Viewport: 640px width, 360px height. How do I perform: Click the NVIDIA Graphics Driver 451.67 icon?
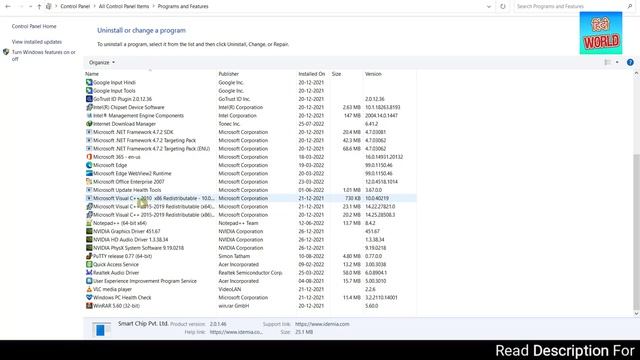pyautogui.click(x=89, y=231)
